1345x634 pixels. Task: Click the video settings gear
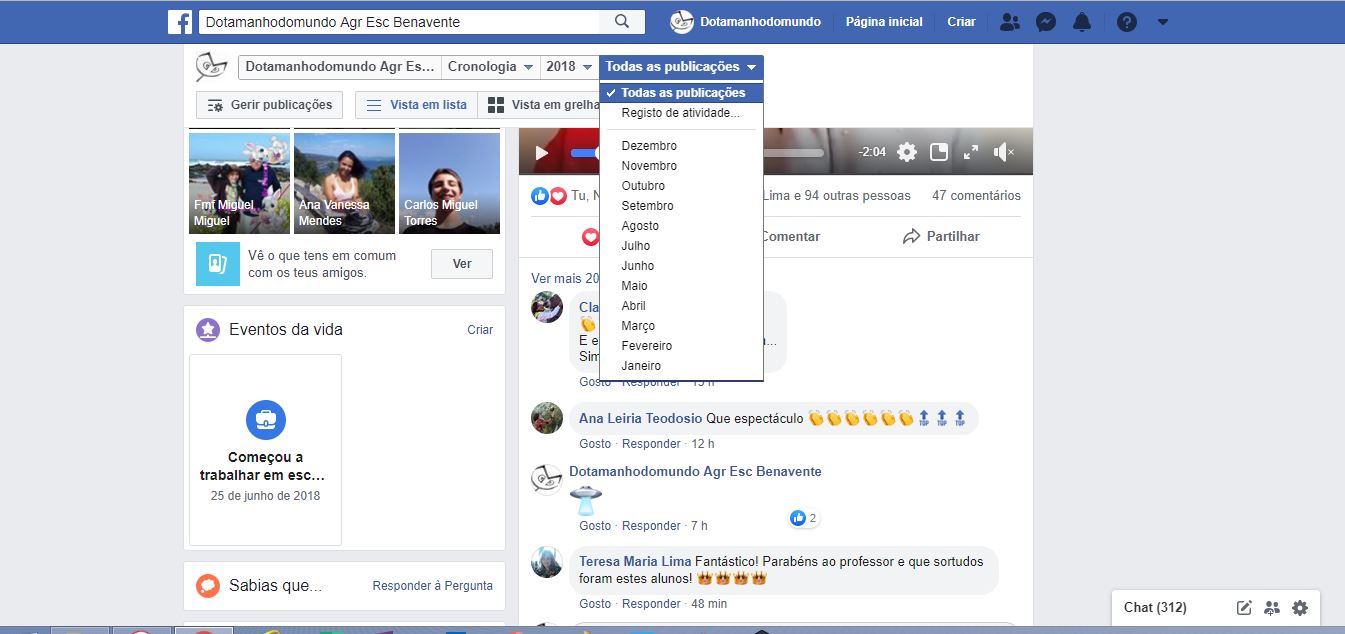click(x=907, y=152)
